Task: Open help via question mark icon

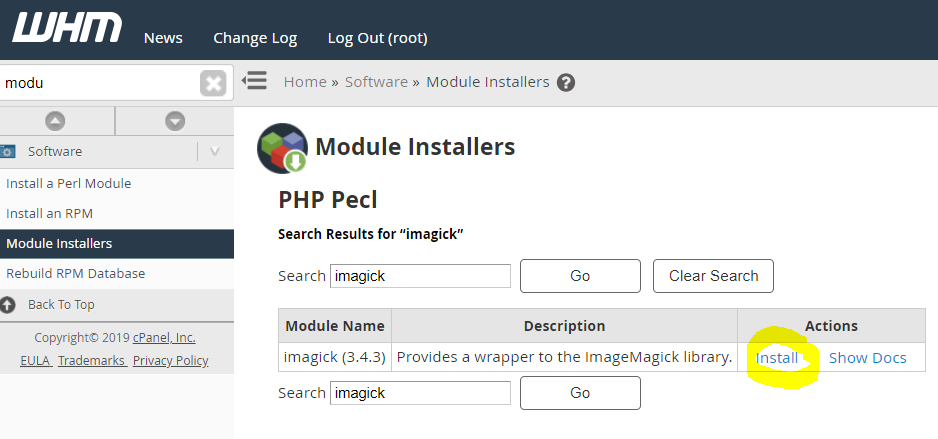Action: 566,83
